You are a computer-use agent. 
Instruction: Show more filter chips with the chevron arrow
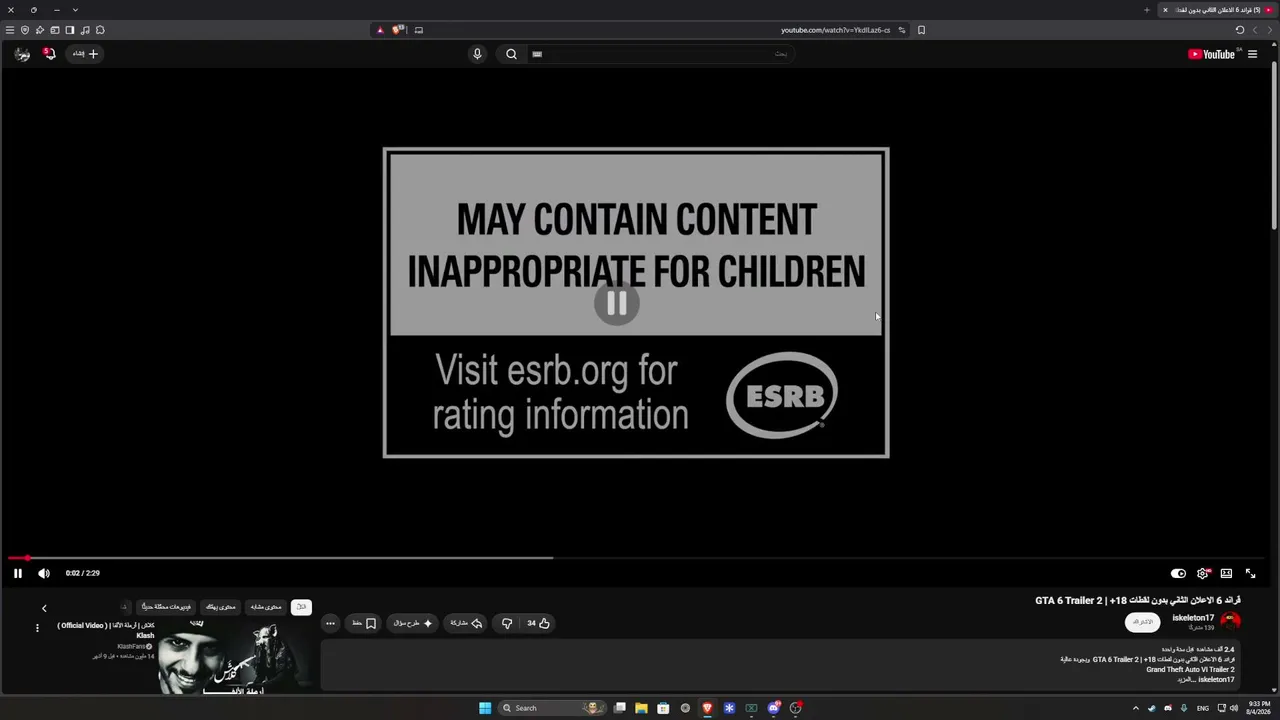pos(44,608)
